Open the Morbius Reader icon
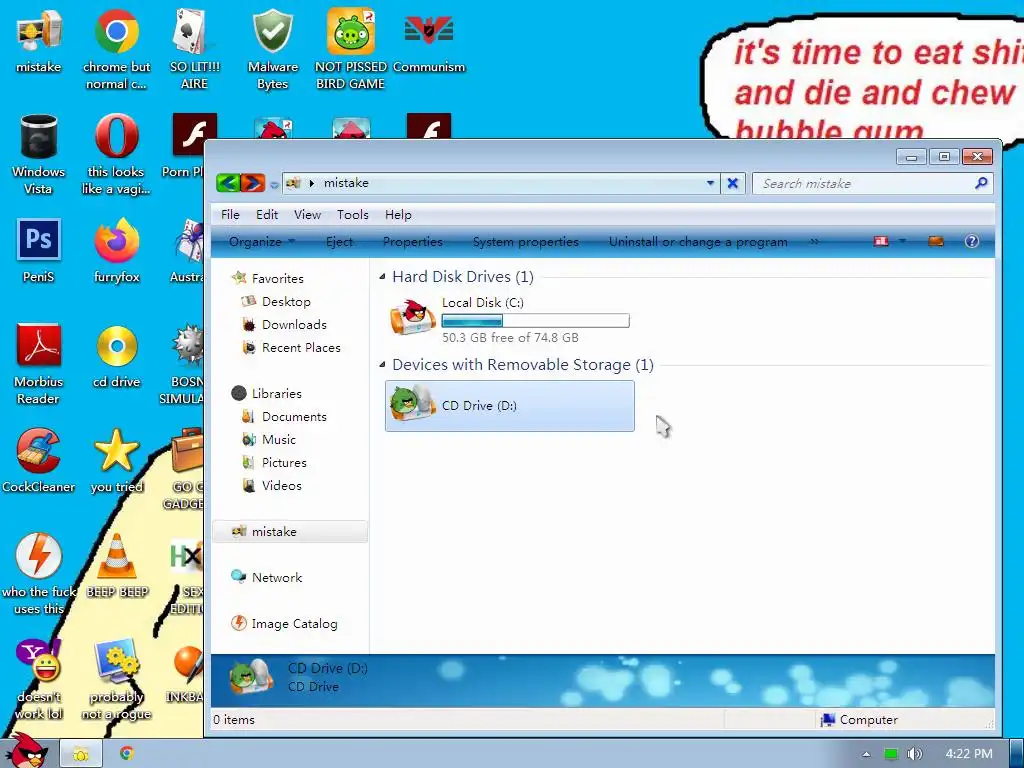 point(39,364)
